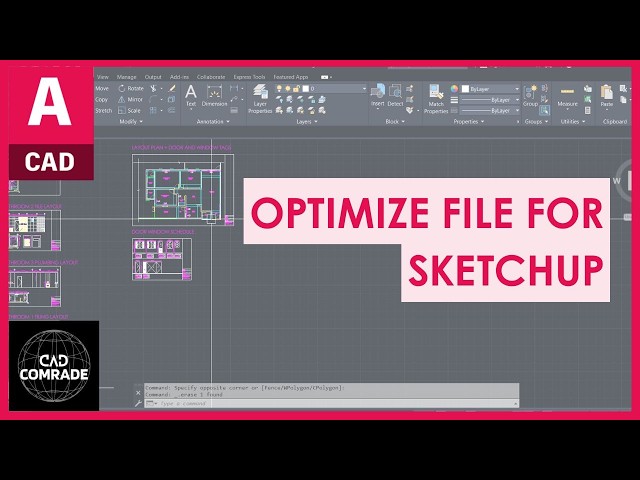Open Layer Properties manager
This screenshot has width=640, height=480.
click(260, 99)
